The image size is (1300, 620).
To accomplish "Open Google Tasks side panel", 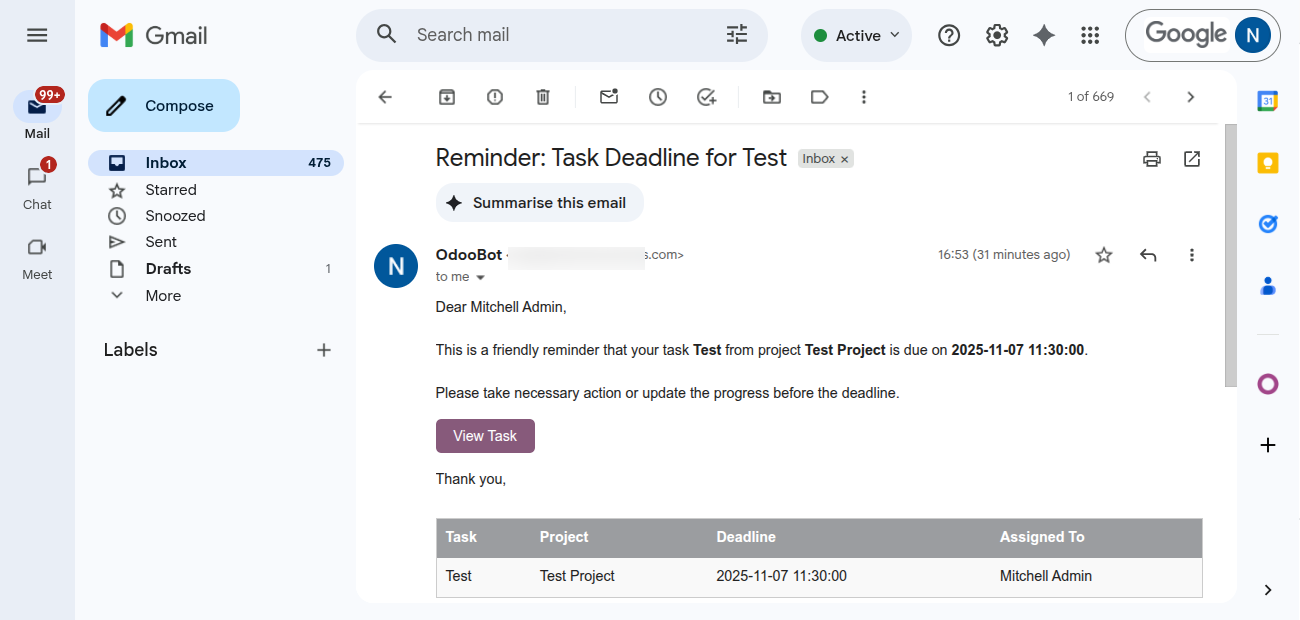I will pos(1268,224).
